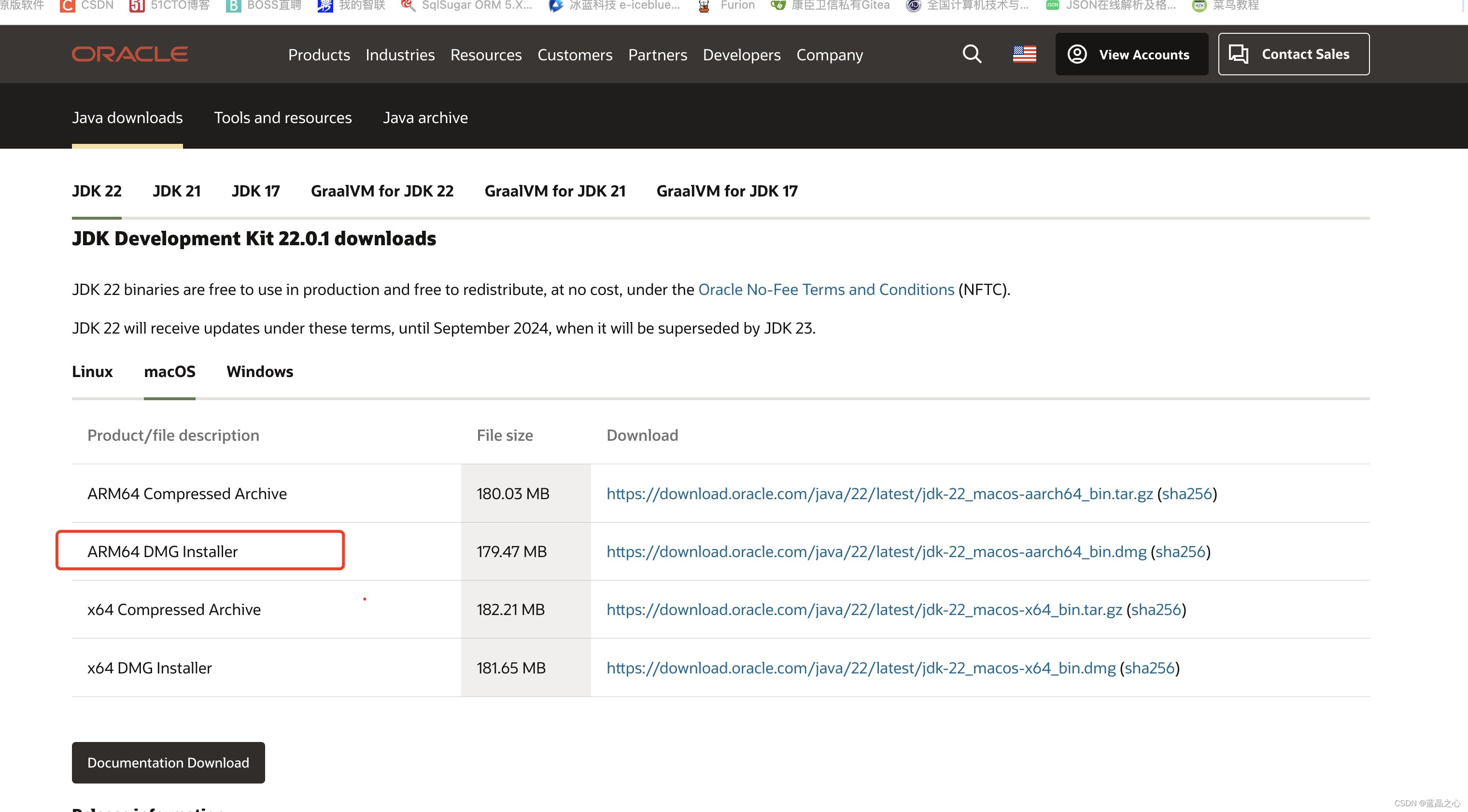Open sha256 for ARM64 Compressed Archive

point(1186,493)
